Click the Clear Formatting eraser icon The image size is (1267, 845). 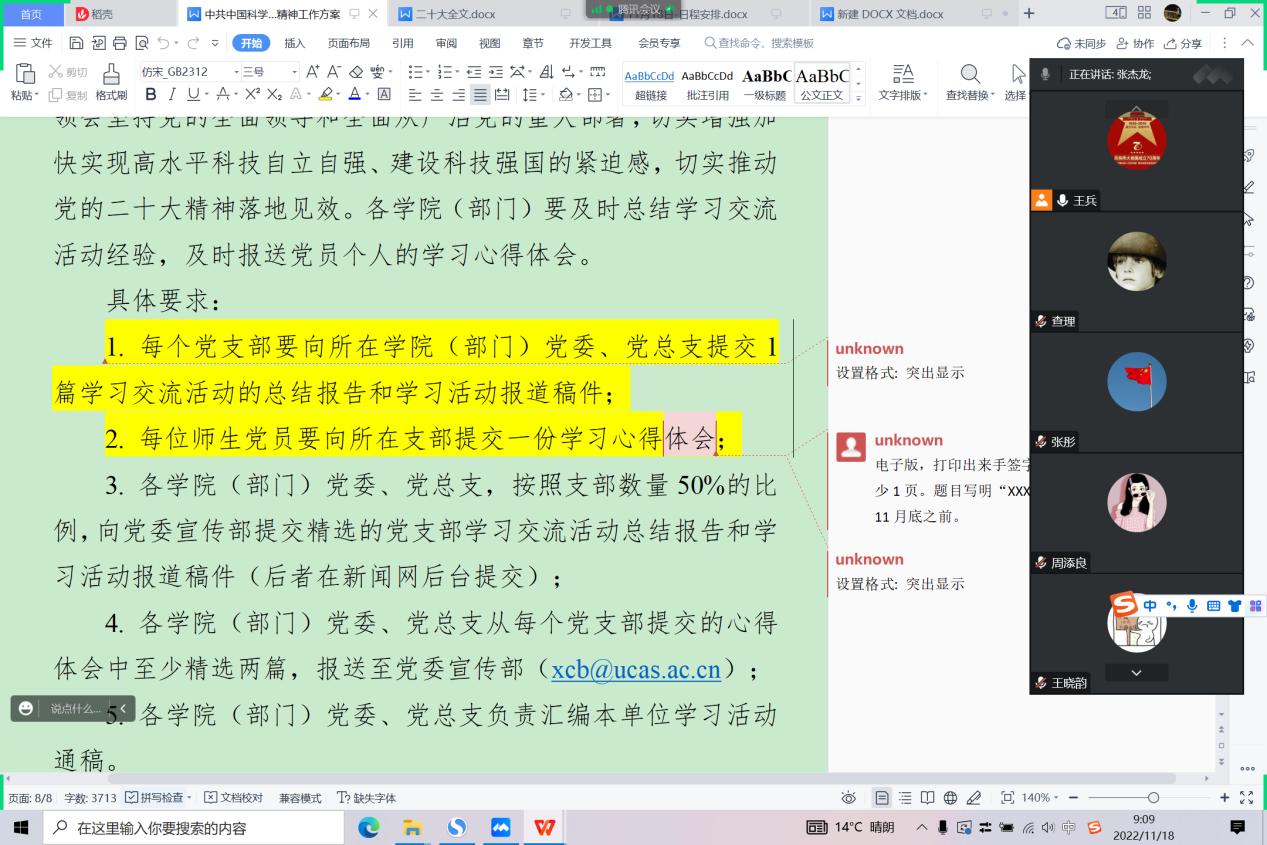pyautogui.click(x=356, y=72)
